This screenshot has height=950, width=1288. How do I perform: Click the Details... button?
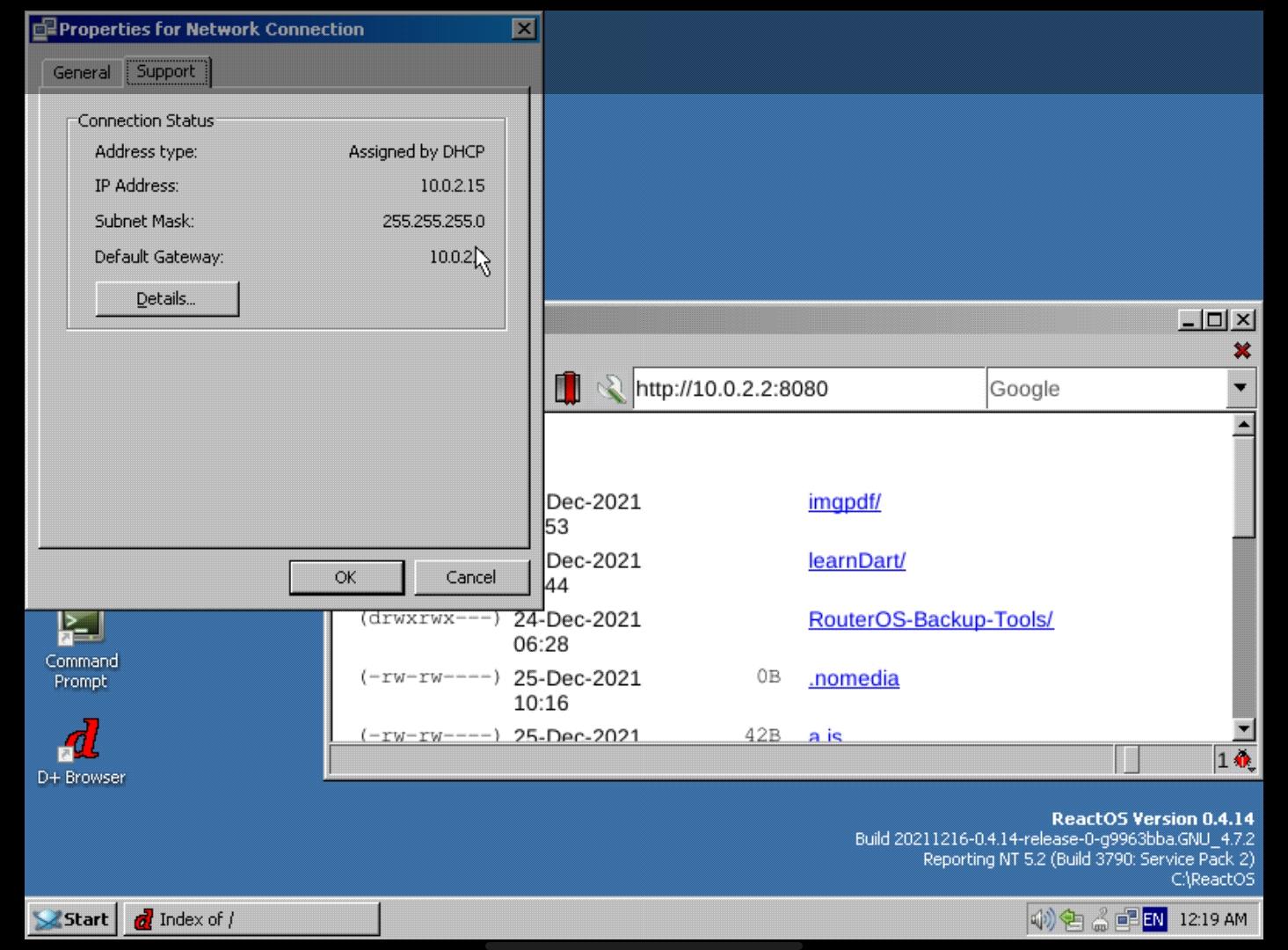tap(167, 299)
